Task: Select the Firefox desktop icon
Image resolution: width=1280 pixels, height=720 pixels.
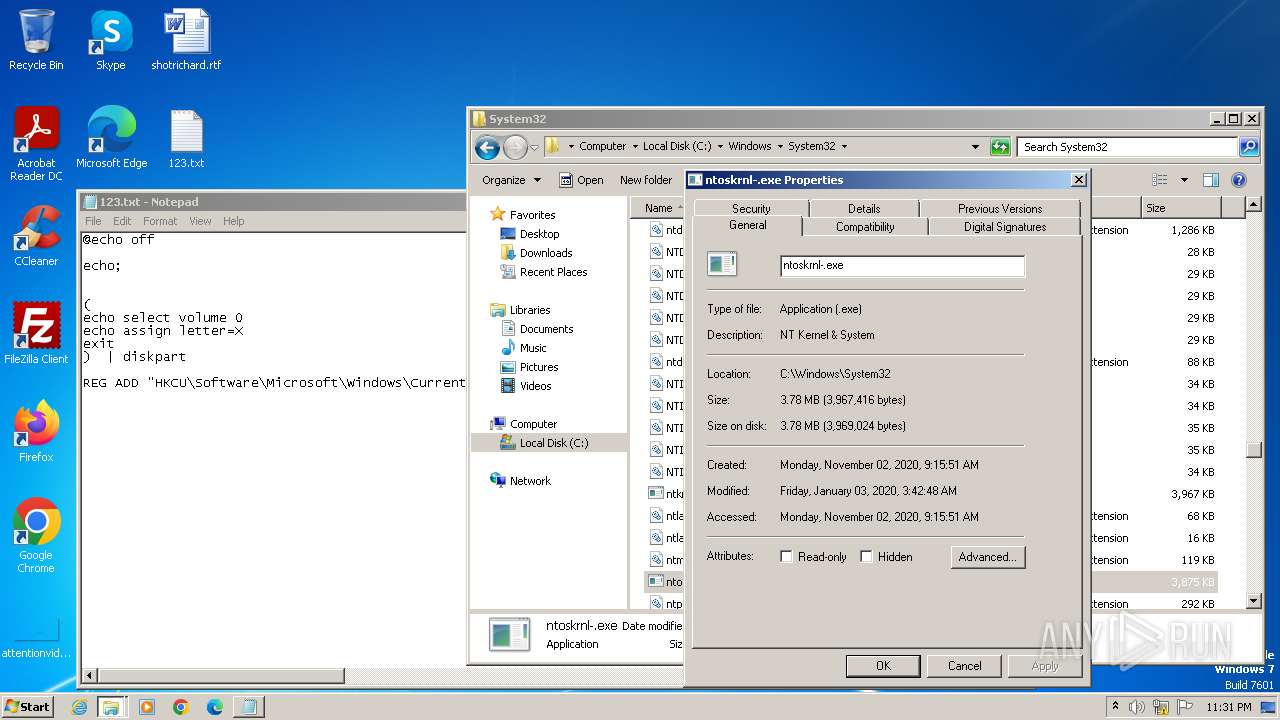Action: [36, 432]
